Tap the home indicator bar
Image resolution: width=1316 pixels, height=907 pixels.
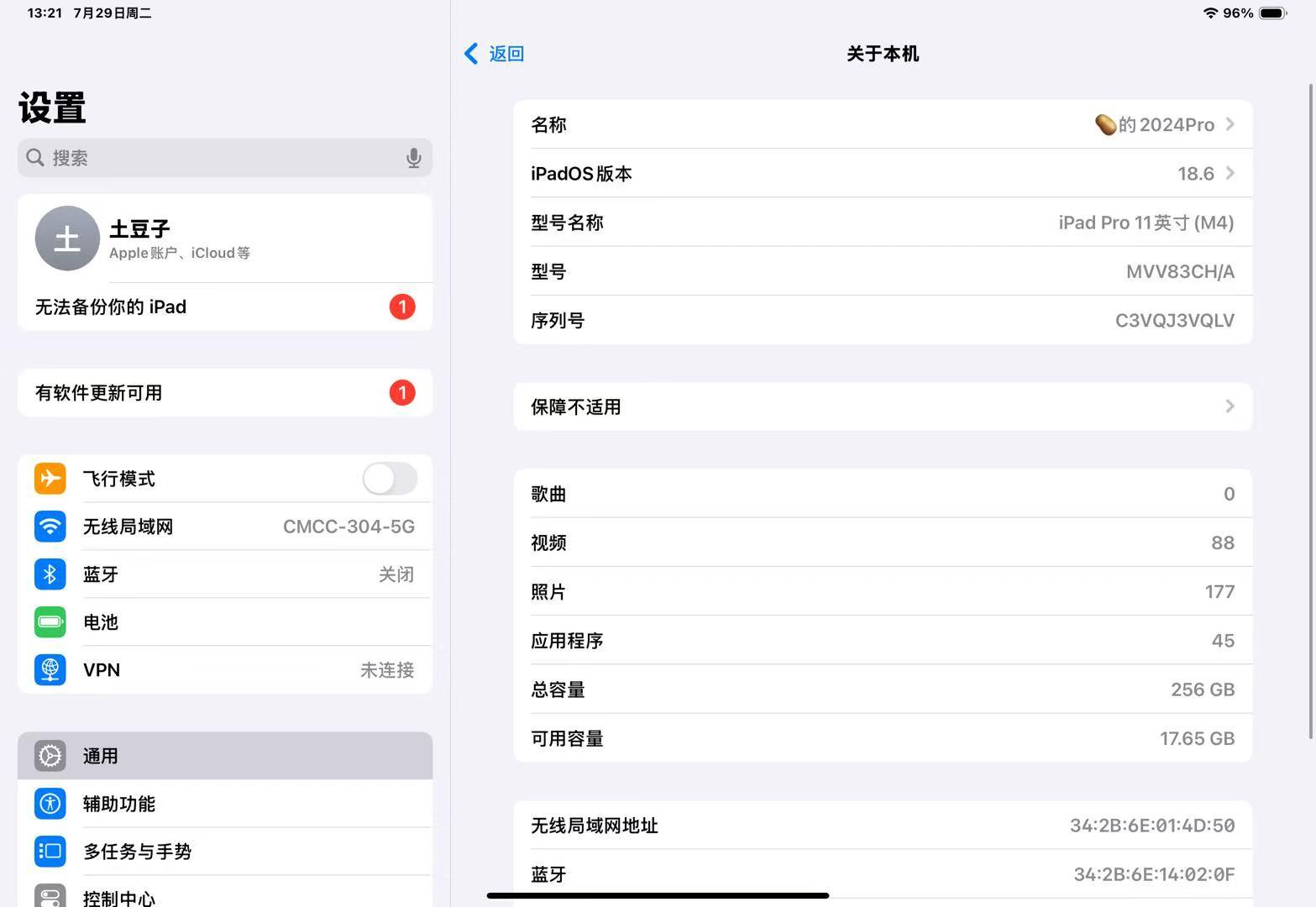(x=658, y=895)
